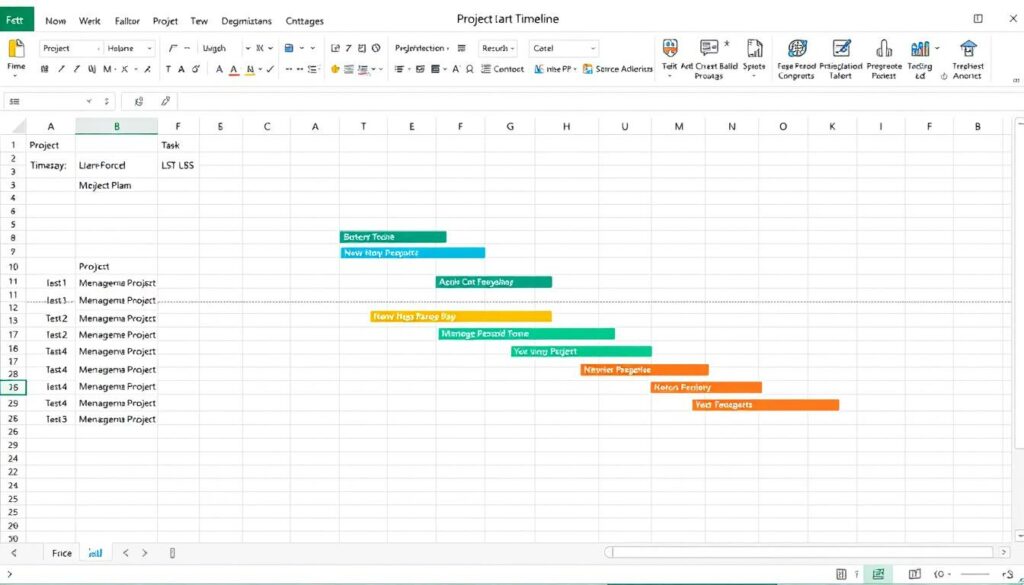
Task: Select row 26 highlighted header
Action: click(13, 387)
